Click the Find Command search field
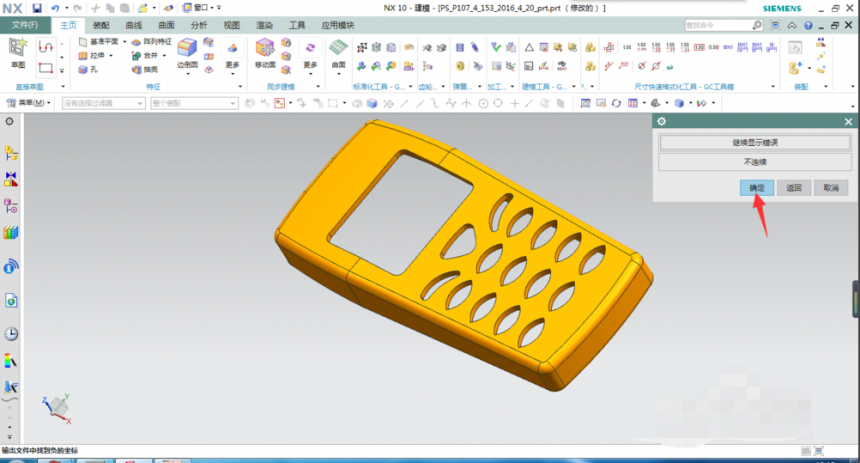 [x=723, y=25]
